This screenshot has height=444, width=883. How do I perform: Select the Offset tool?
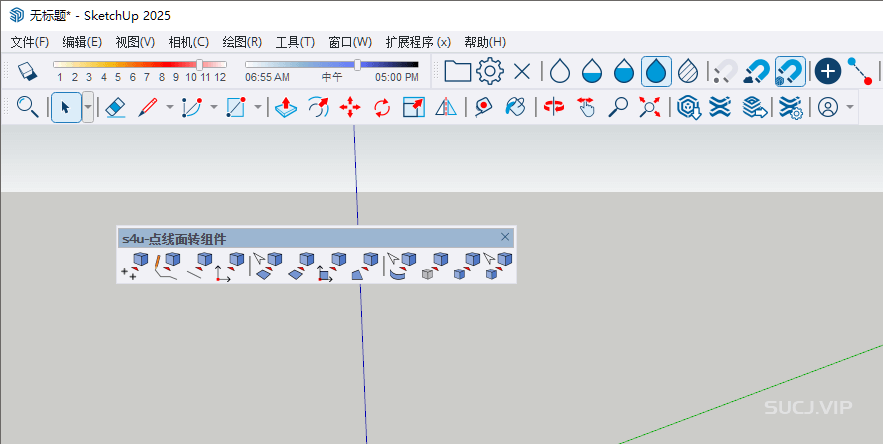point(318,106)
